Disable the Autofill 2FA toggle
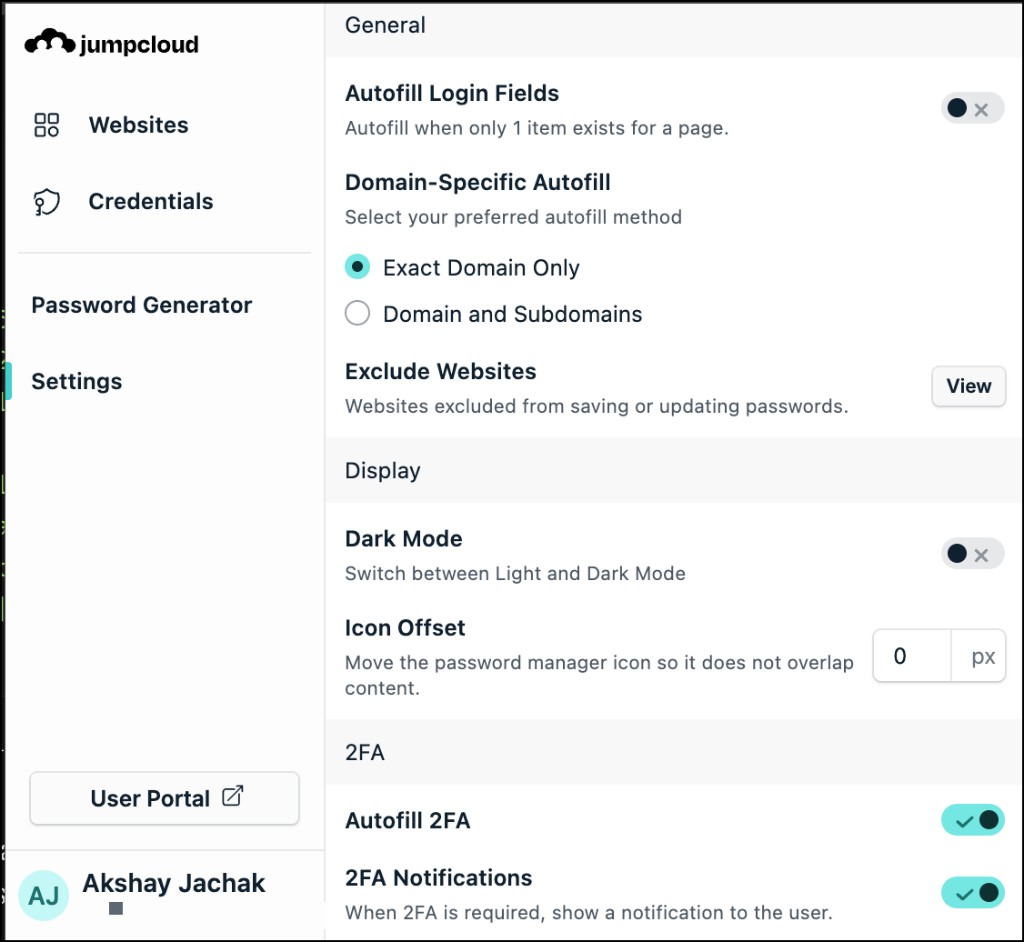Image resolution: width=1024 pixels, height=942 pixels. (x=972, y=820)
